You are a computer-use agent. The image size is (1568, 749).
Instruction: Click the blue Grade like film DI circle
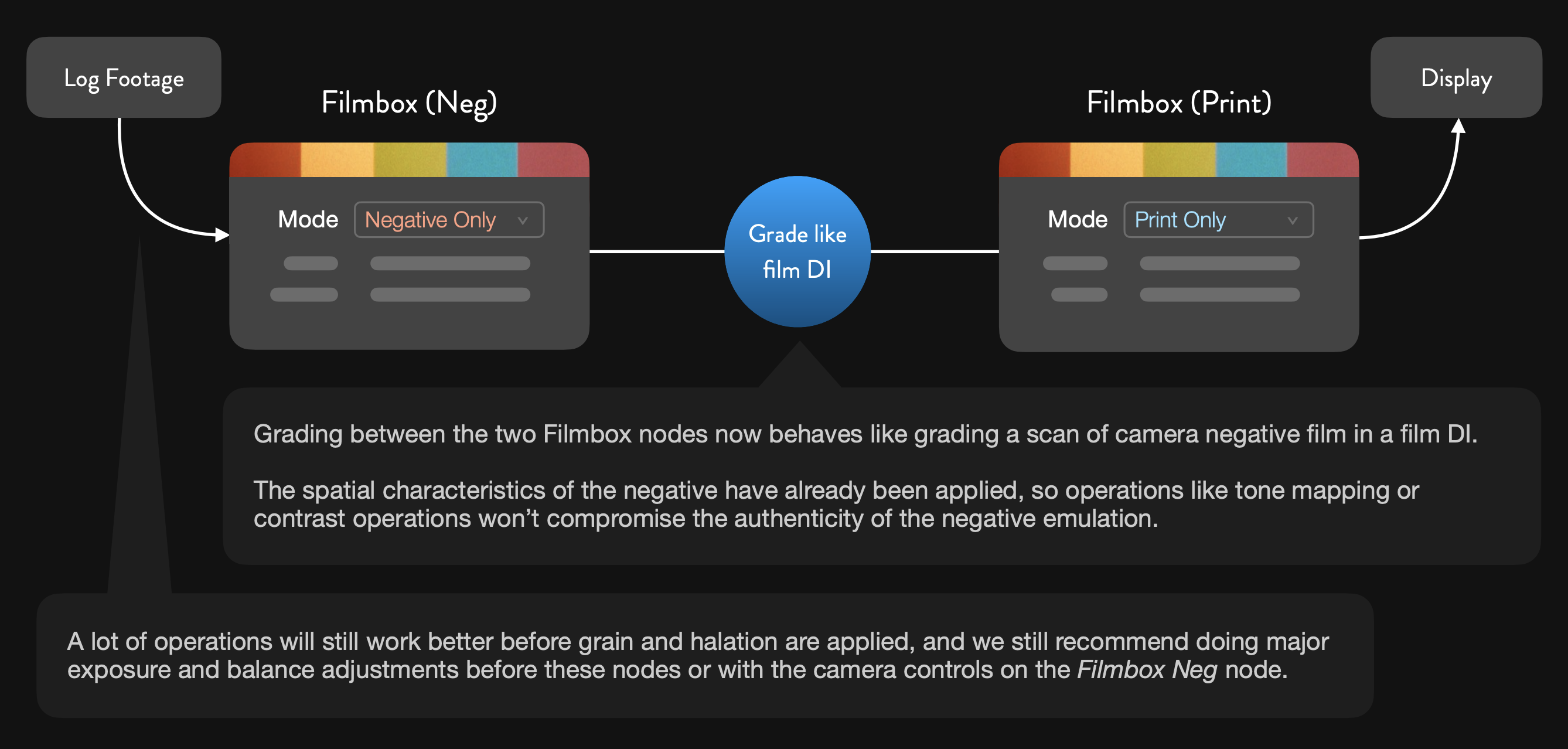tap(797, 251)
